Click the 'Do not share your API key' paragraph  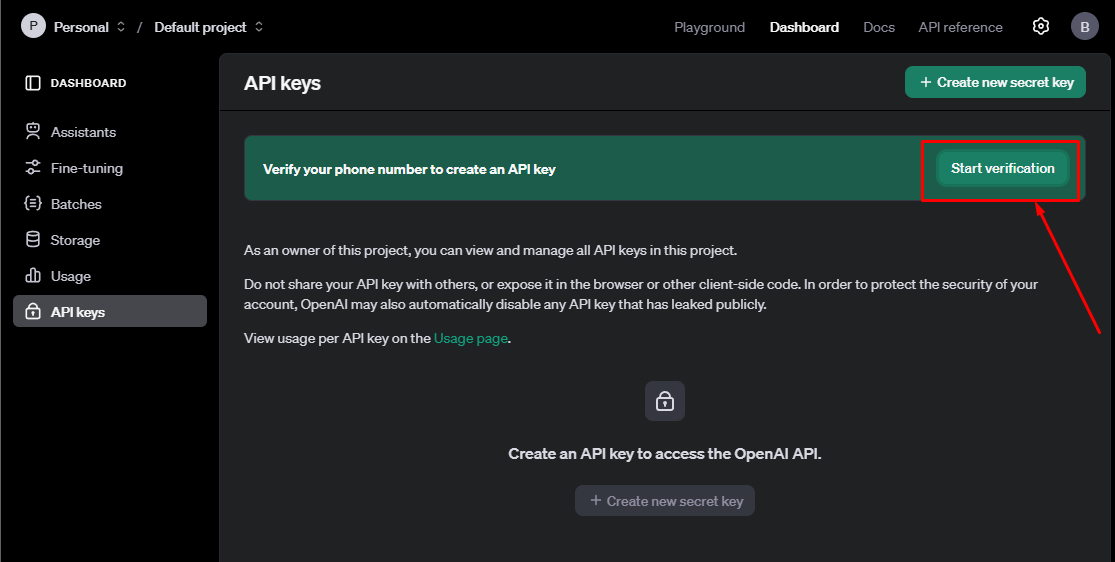point(641,294)
